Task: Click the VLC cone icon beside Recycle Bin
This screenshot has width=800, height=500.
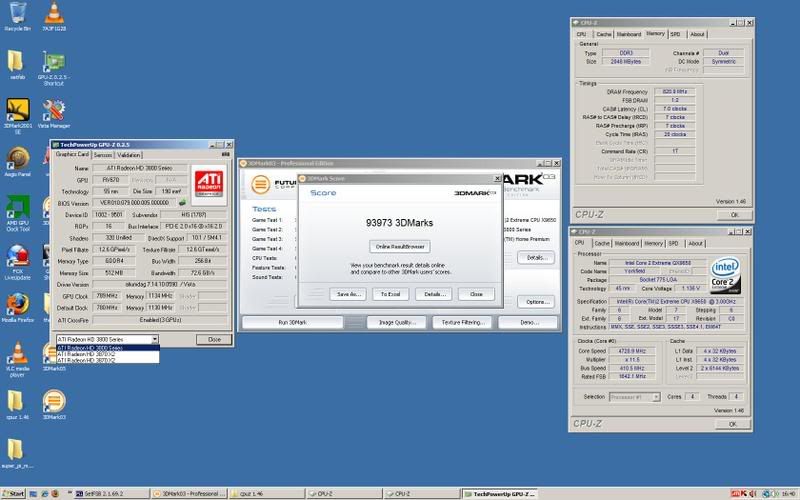Action: coord(54,15)
